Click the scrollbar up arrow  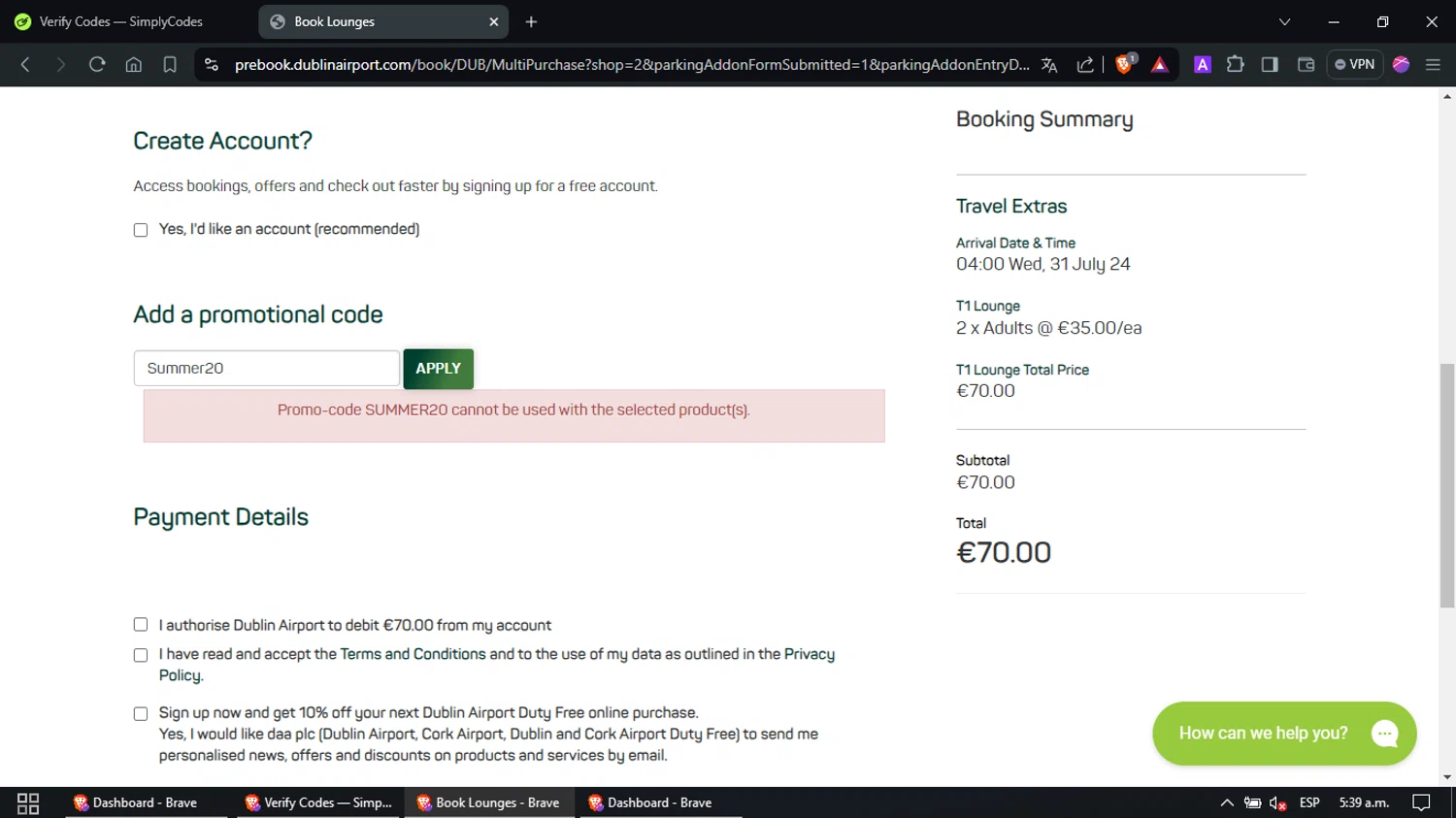pos(1447,96)
